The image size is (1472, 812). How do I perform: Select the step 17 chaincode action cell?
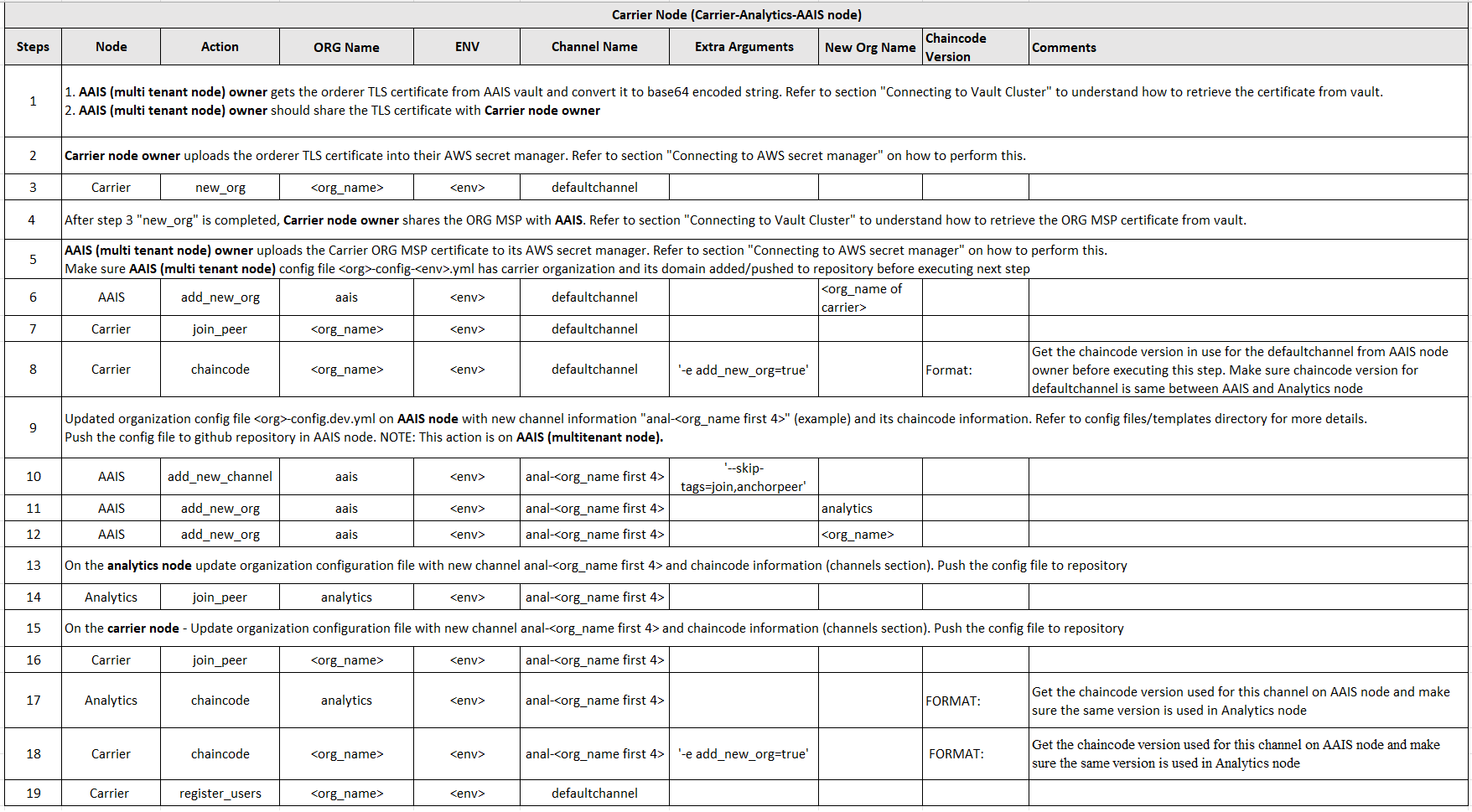[x=220, y=700]
